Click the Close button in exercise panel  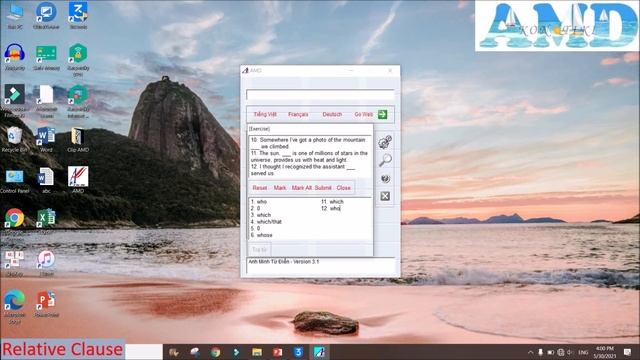(x=344, y=188)
